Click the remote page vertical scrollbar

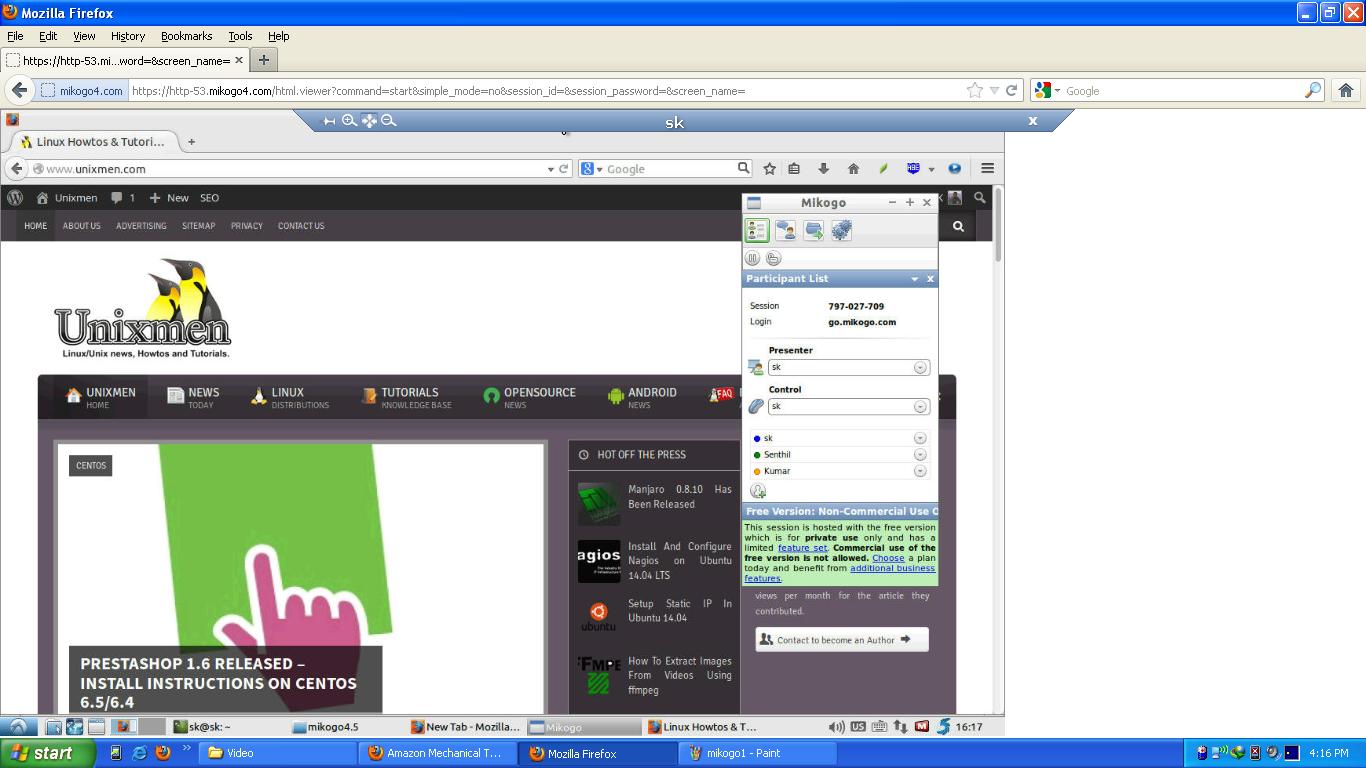pyautogui.click(x=998, y=224)
